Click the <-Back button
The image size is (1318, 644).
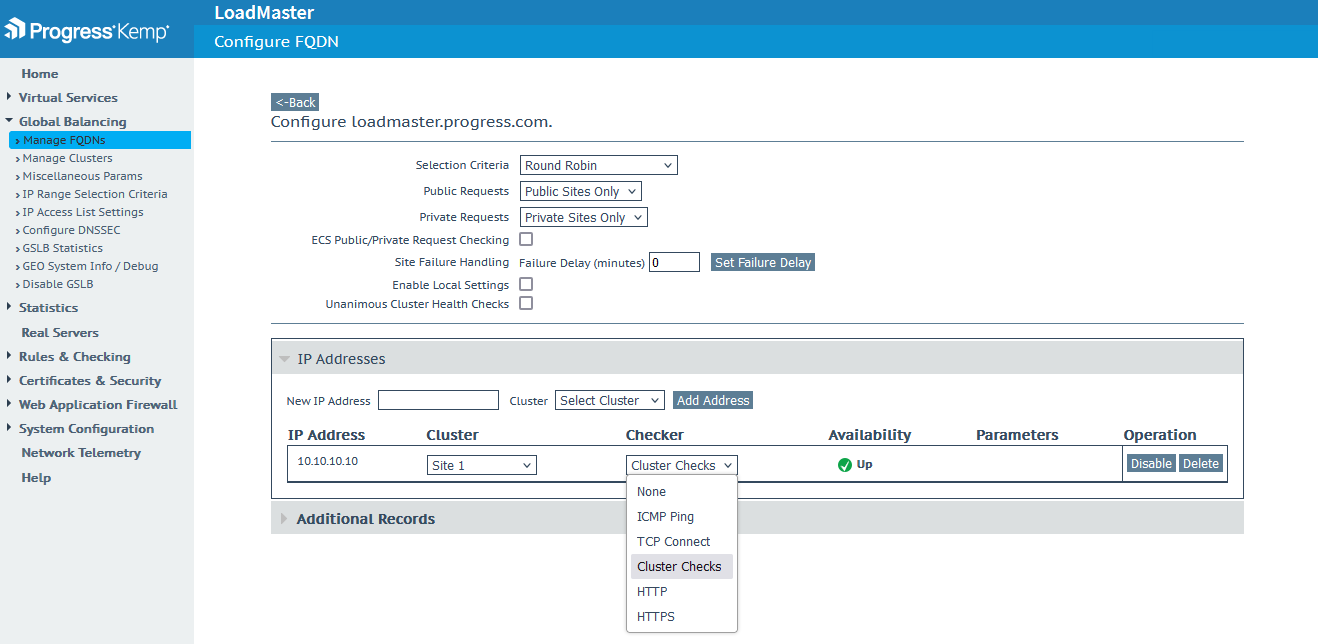295,102
